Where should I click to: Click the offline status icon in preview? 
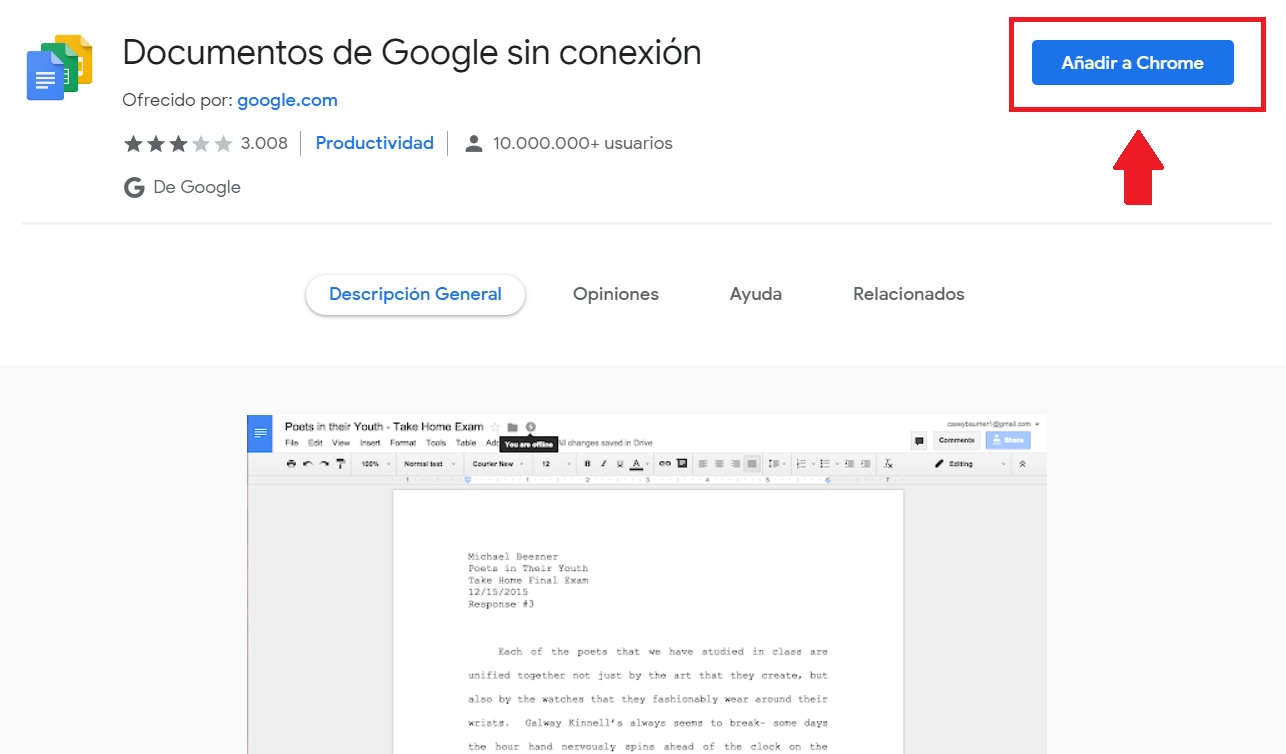[x=530, y=427]
